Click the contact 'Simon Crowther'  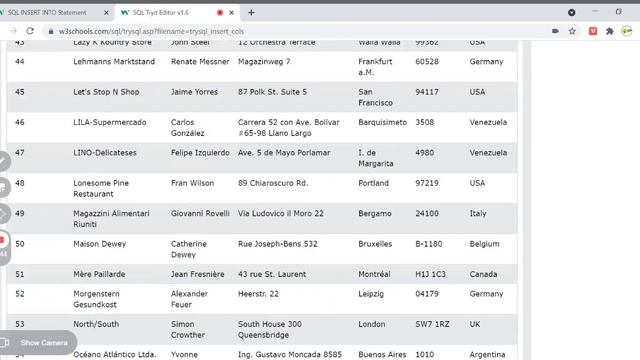click(x=188, y=329)
